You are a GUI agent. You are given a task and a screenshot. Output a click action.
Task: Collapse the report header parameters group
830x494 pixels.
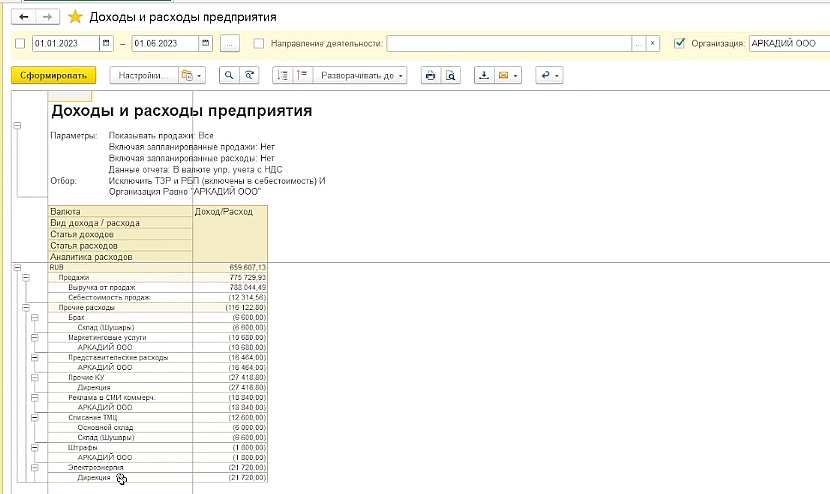[17, 126]
